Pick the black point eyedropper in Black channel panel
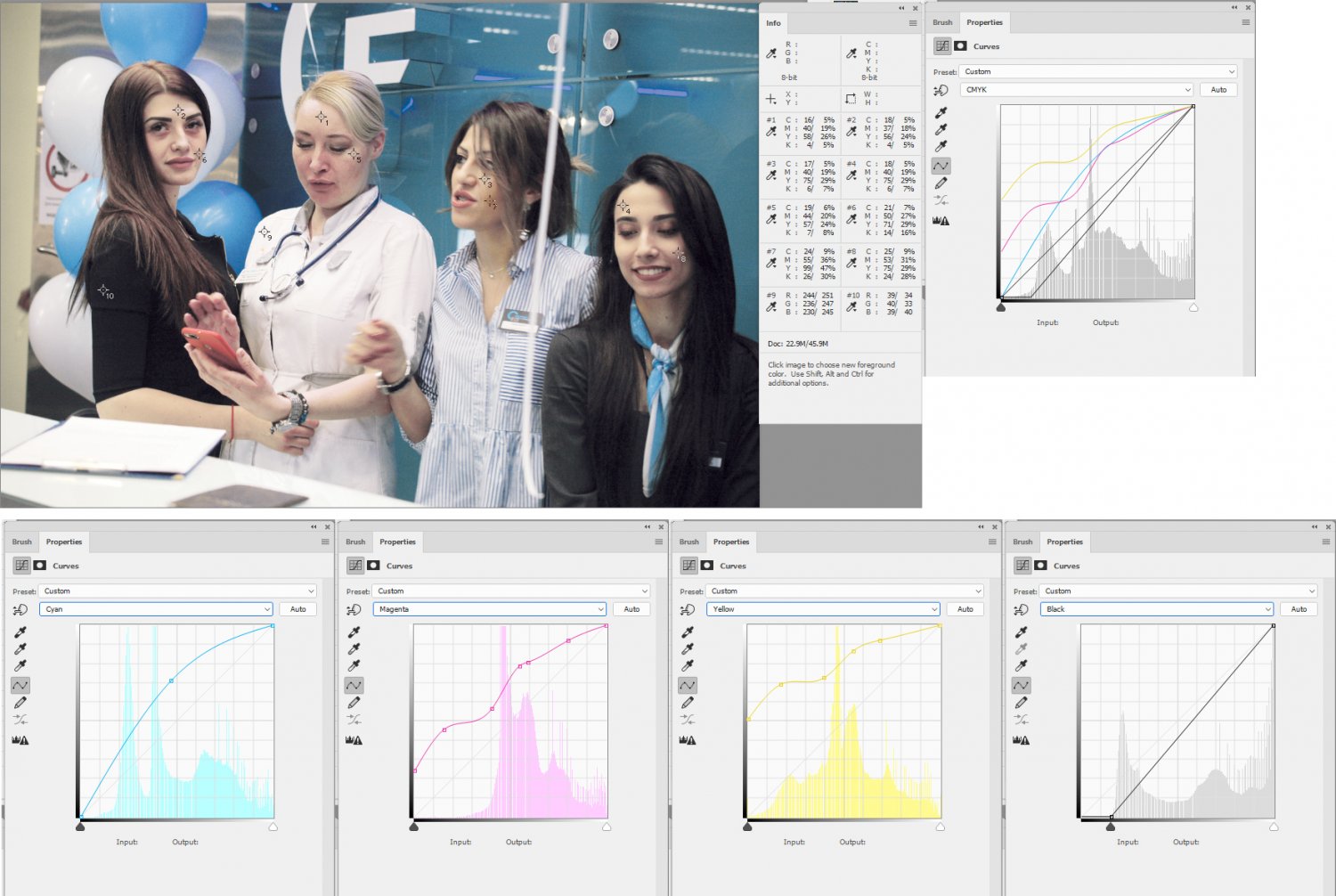The height and width of the screenshot is (896, 1336). pyautogui.click(x=1022, y=632)
